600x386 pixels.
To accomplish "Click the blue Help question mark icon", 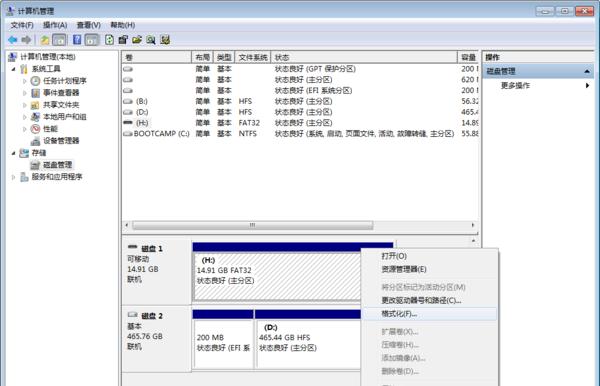I will tap(77, 39).
